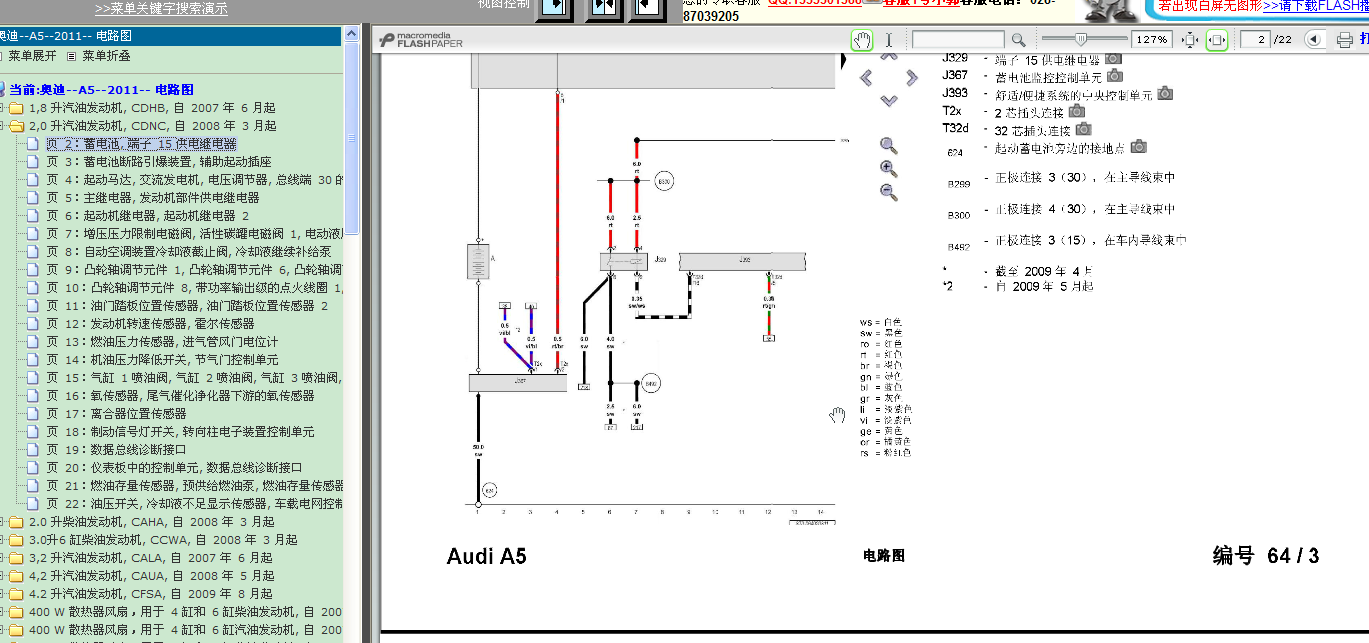Open camera photo for J329 relay
1369x643 pixels.
pos(1112,59)
